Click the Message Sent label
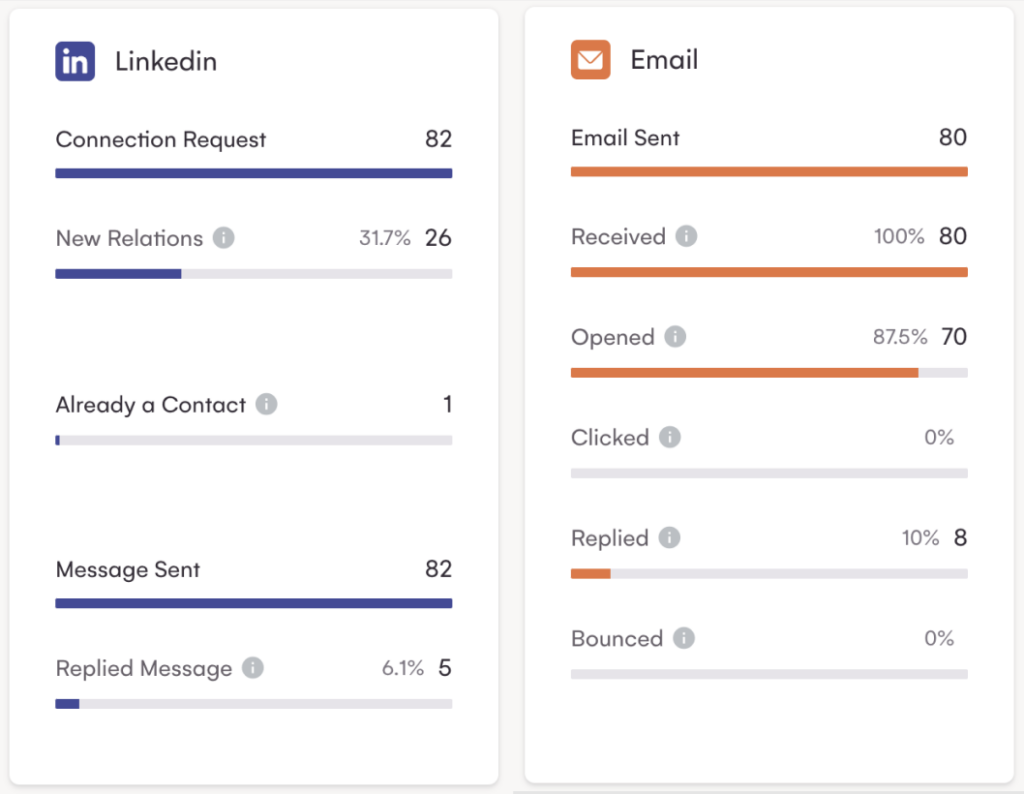The image size is (1024, 794). point(128,570)
